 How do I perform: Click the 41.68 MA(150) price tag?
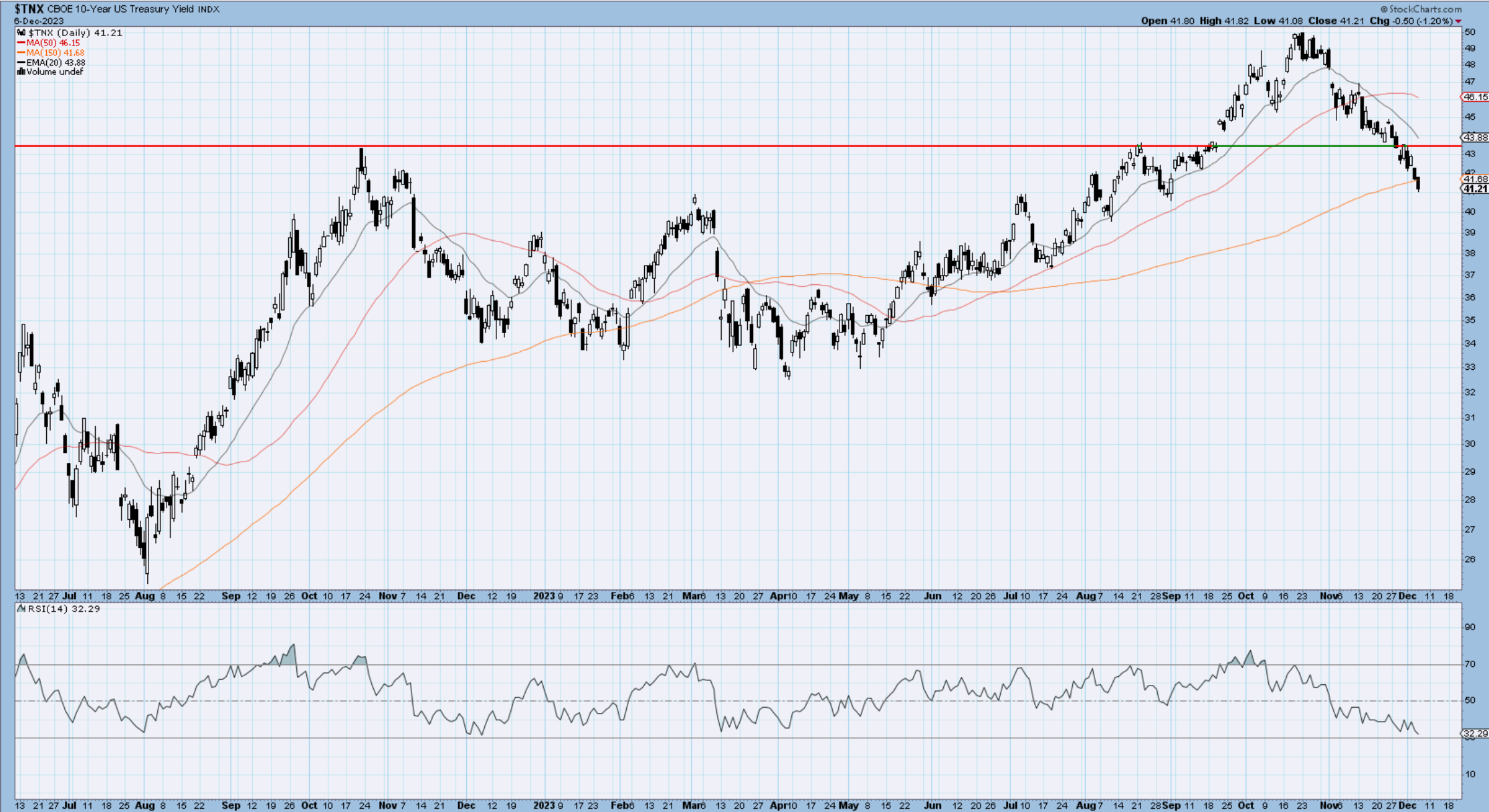(x=1474, y=179)
